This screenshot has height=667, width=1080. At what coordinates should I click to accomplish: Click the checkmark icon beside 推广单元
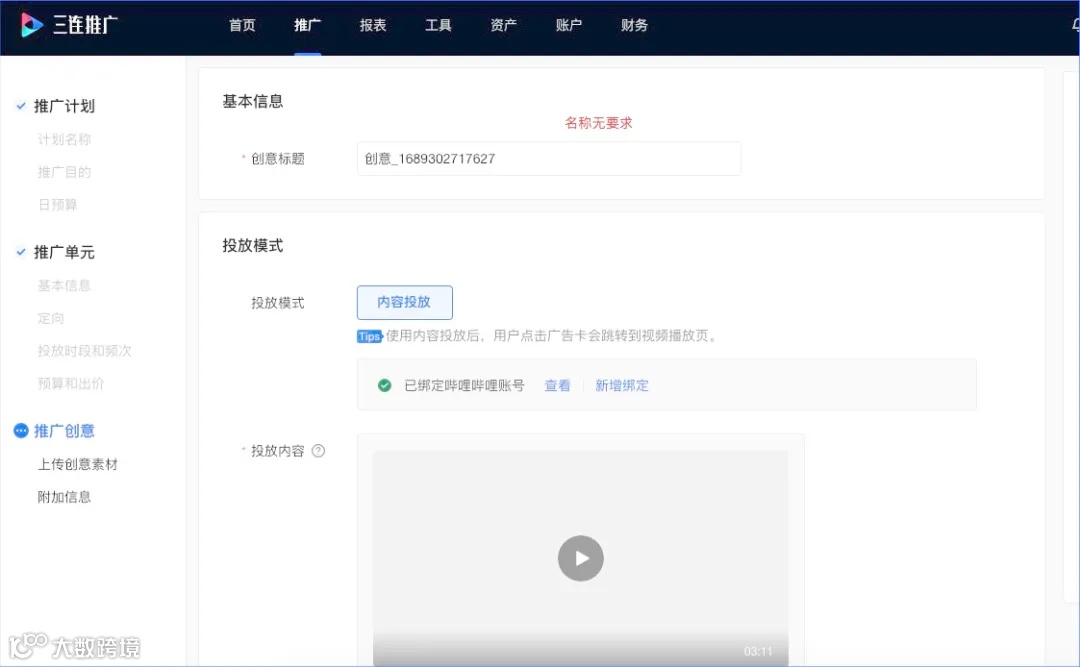click(x=21, y=252)
